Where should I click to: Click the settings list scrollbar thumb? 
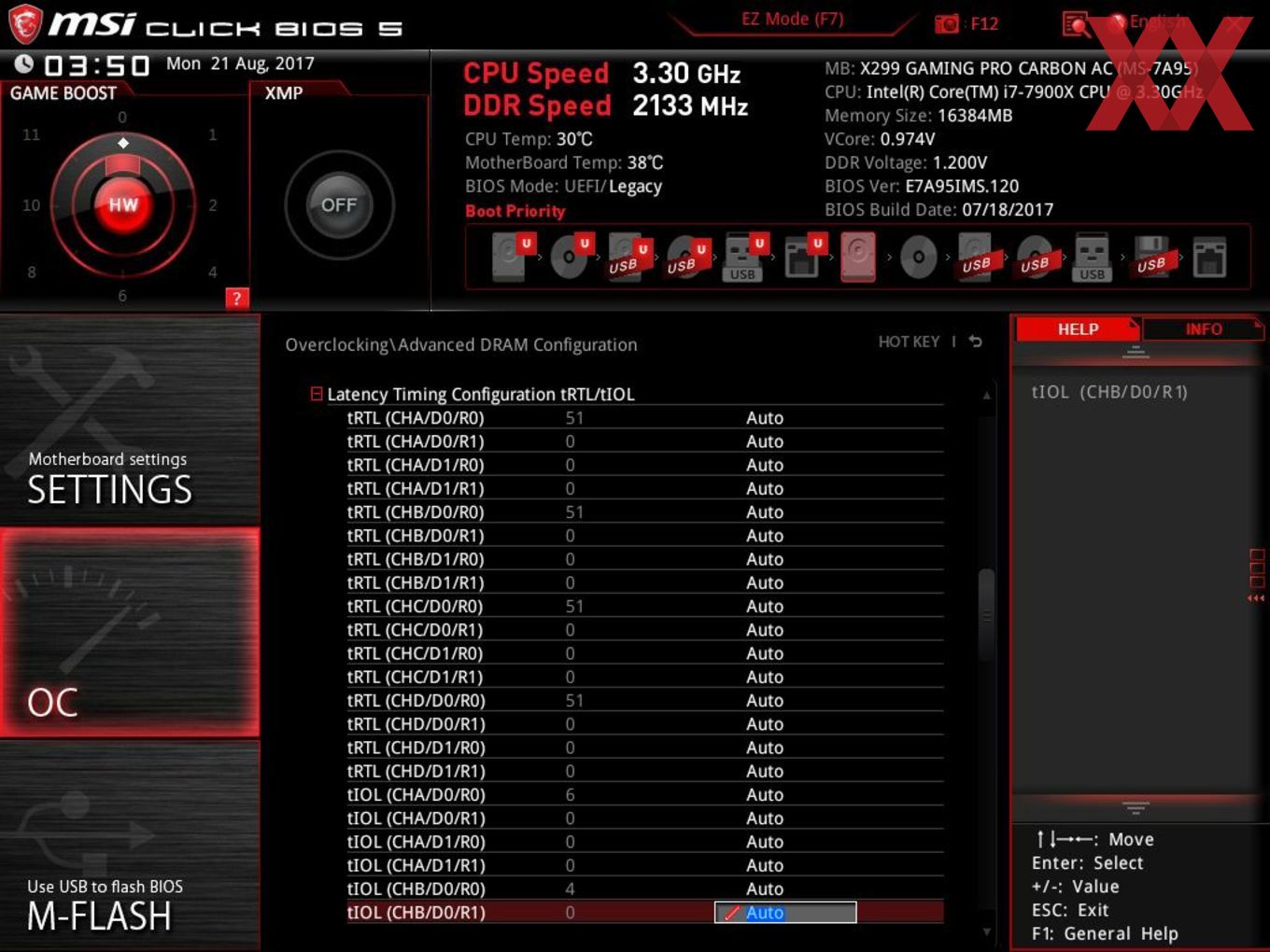pyautogui.click(x=986, y=615)
